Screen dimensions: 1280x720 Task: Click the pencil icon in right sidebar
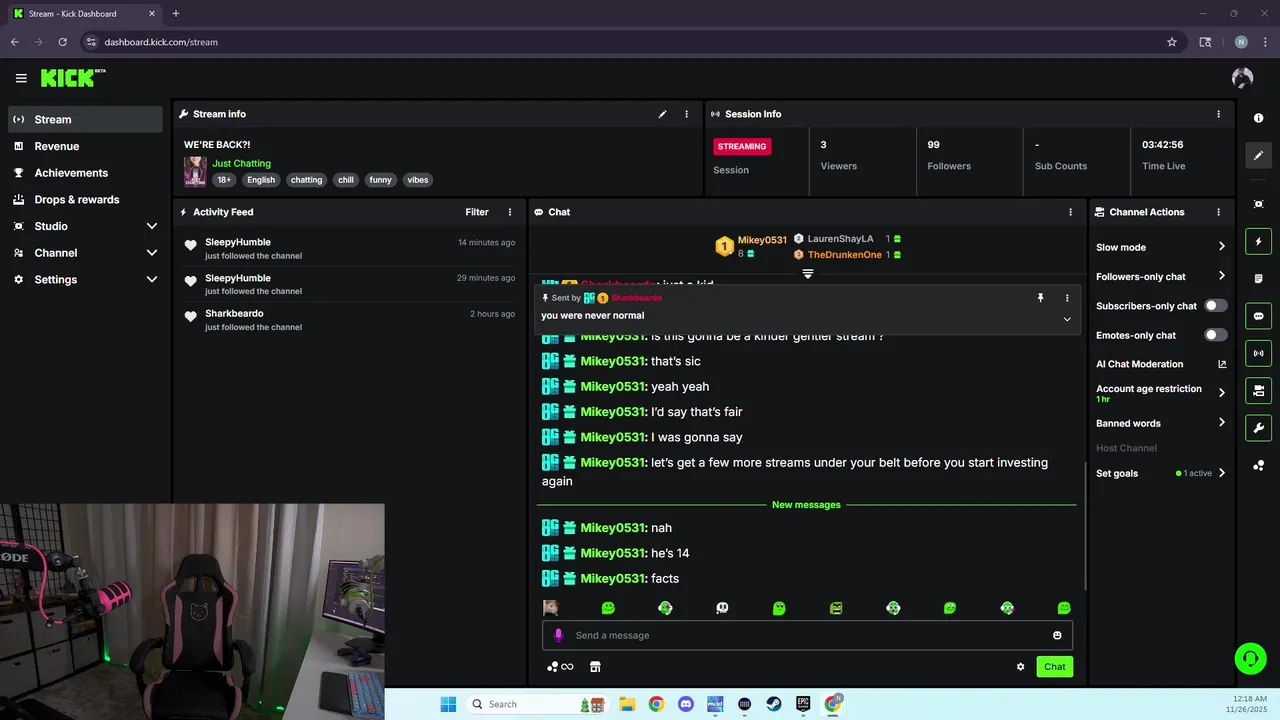1258,155
